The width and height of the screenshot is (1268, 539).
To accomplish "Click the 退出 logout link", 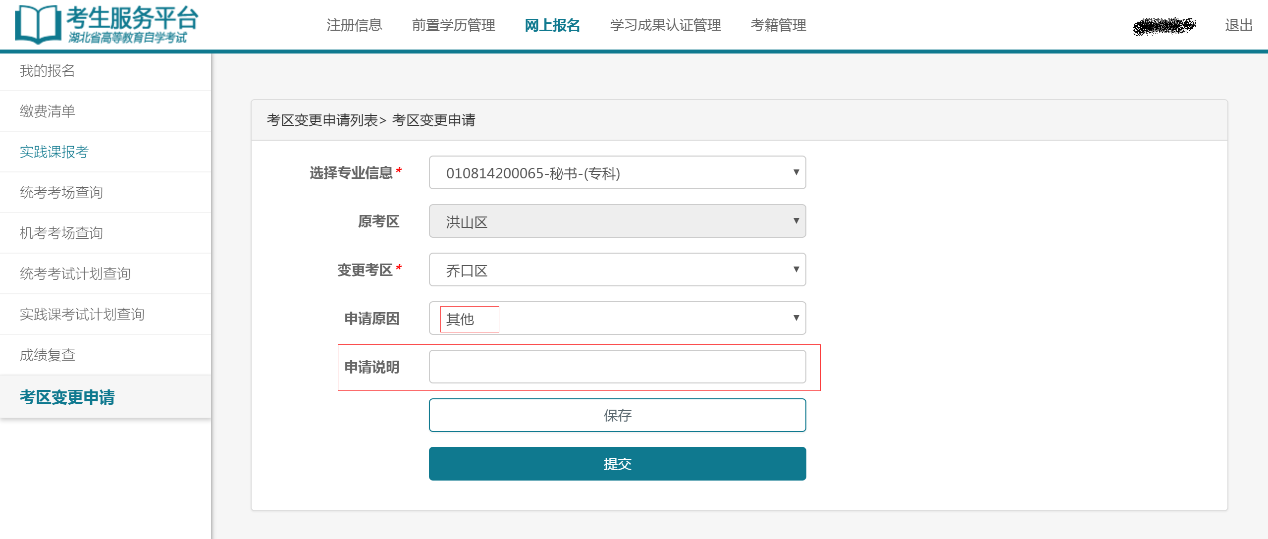I will (x=1238, y=25).
